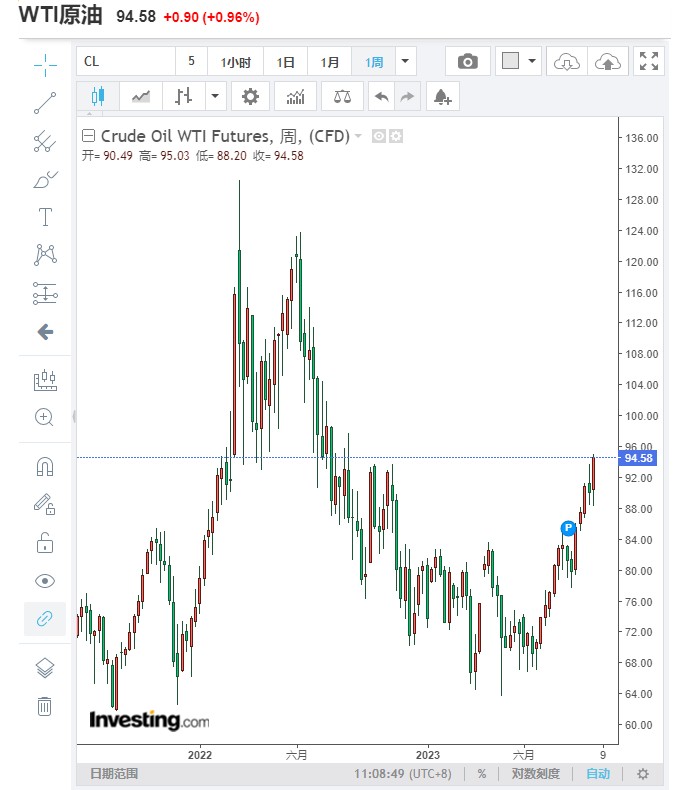This screenshot has height=790, width=673.
Task: Select the 1月 interval
Action: point(329,61)
